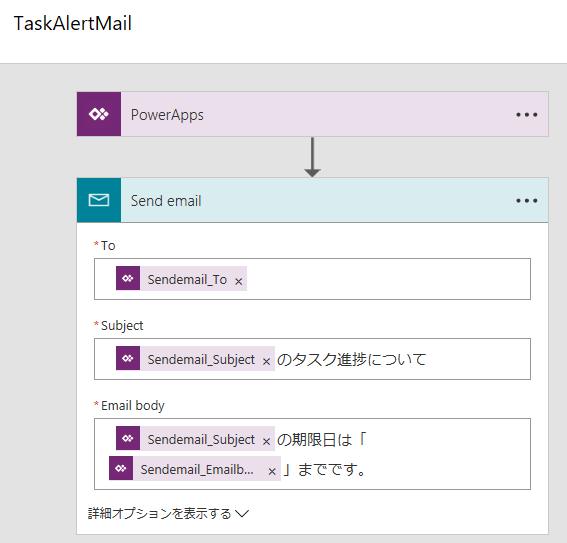Image resolution: width=567 pixels, height=543 pixels.
Task: Click the の期限日は「 text in body
Action: (322, 440)
